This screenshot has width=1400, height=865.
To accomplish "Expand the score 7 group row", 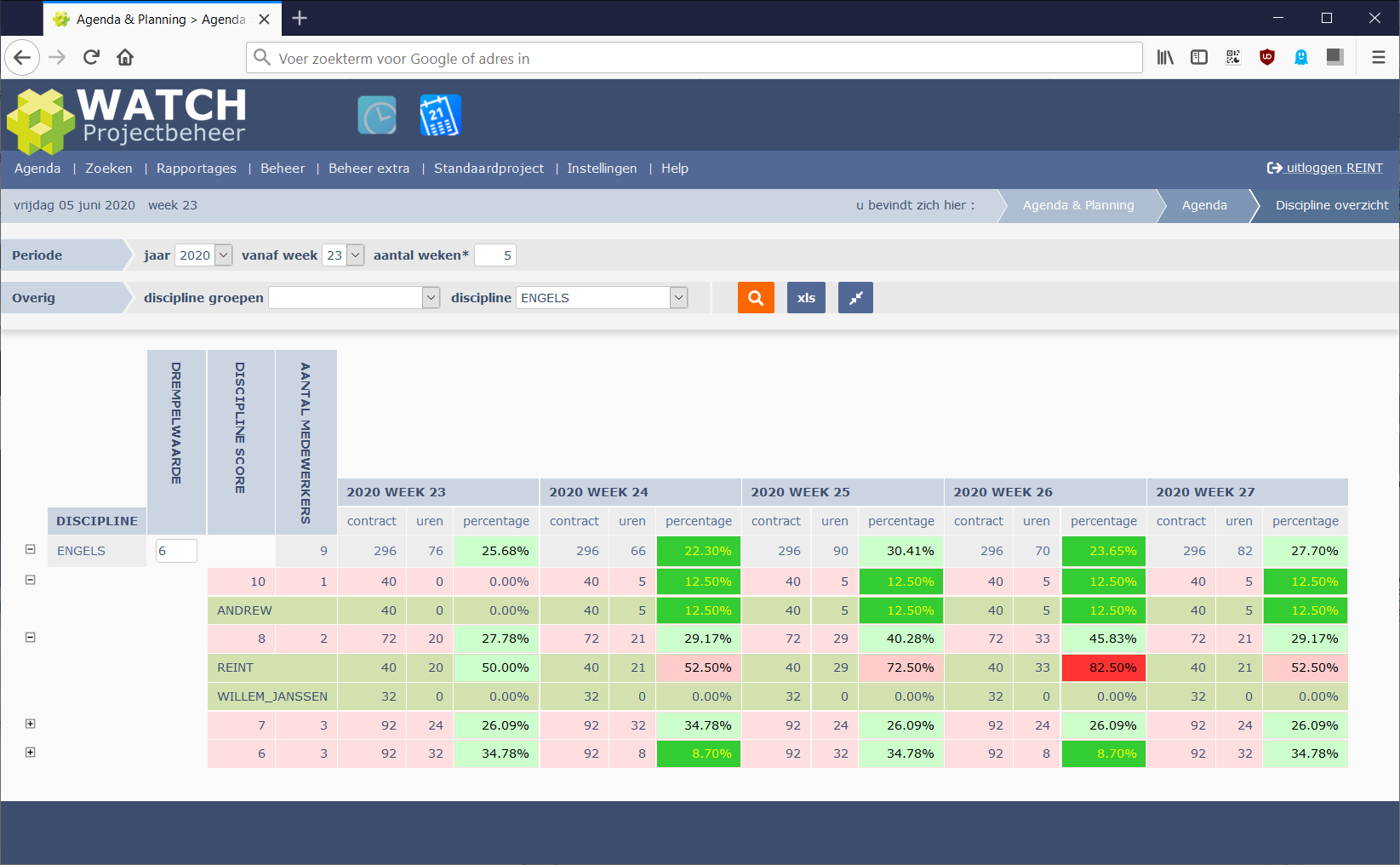I will tap(31, 724).
